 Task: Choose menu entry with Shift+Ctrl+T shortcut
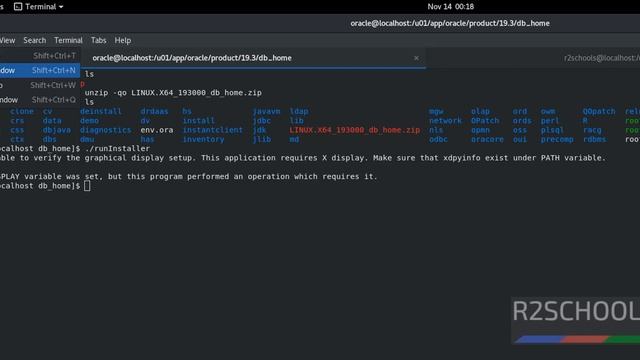coord(40,56)
